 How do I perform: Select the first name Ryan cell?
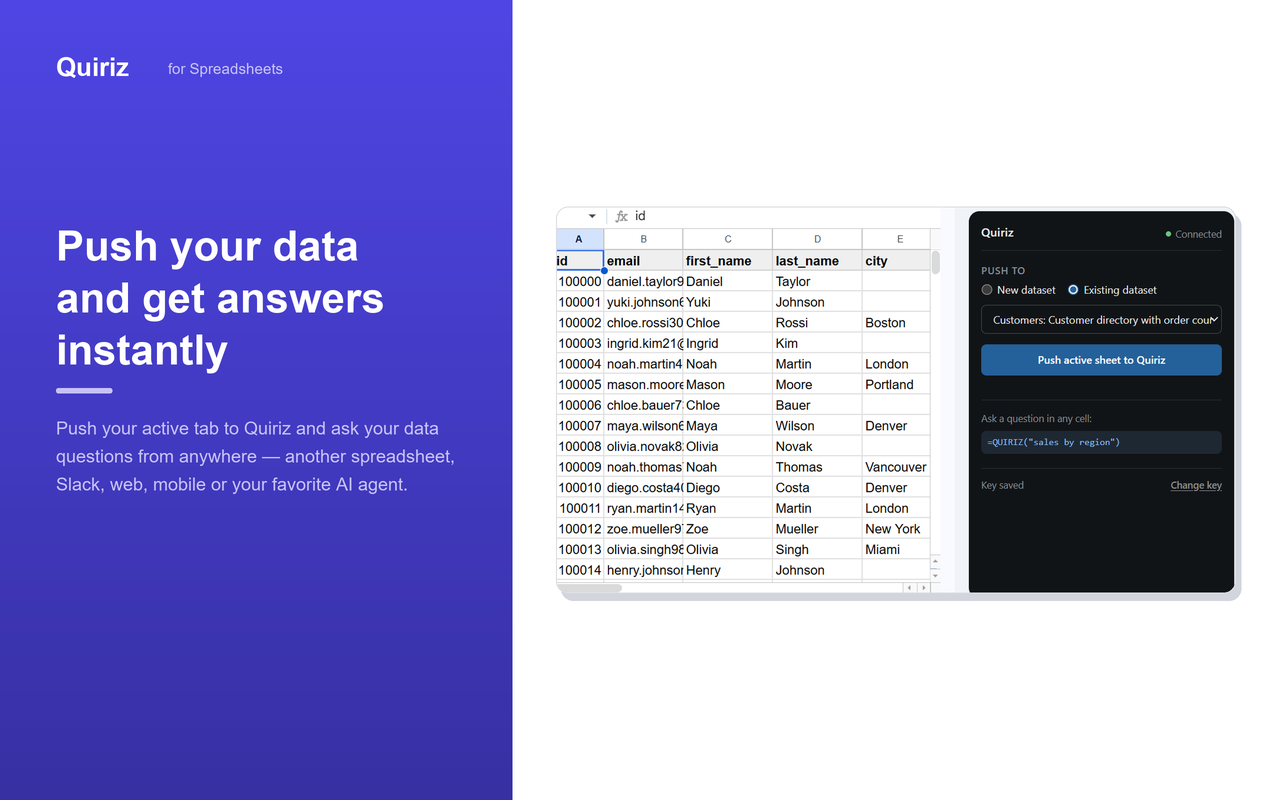728,508
